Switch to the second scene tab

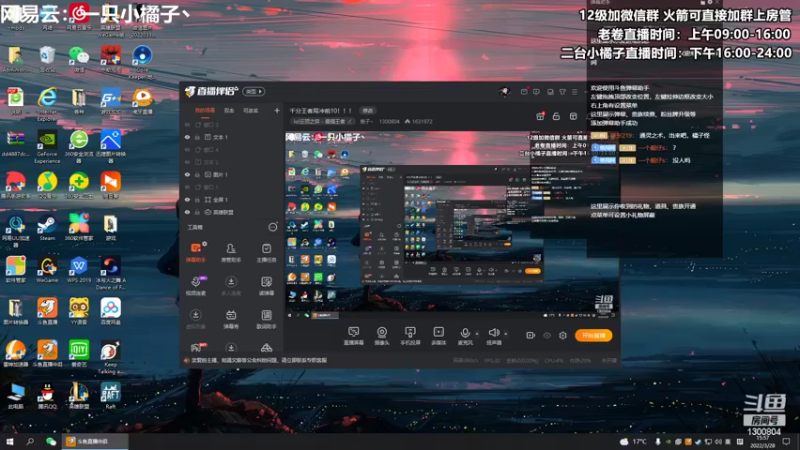click(x=229, y=110)
